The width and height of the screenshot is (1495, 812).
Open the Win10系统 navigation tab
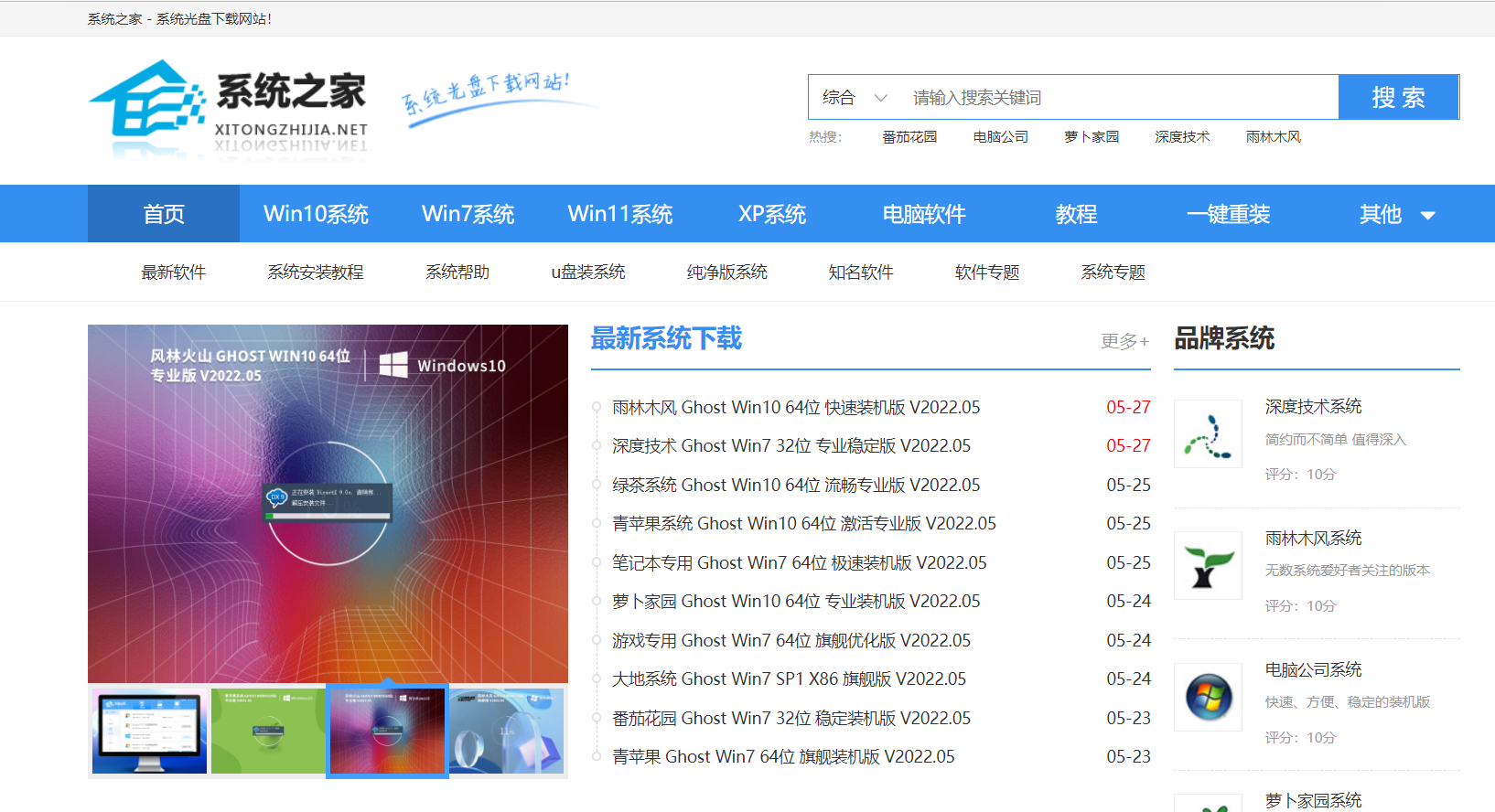coord(316,215)
